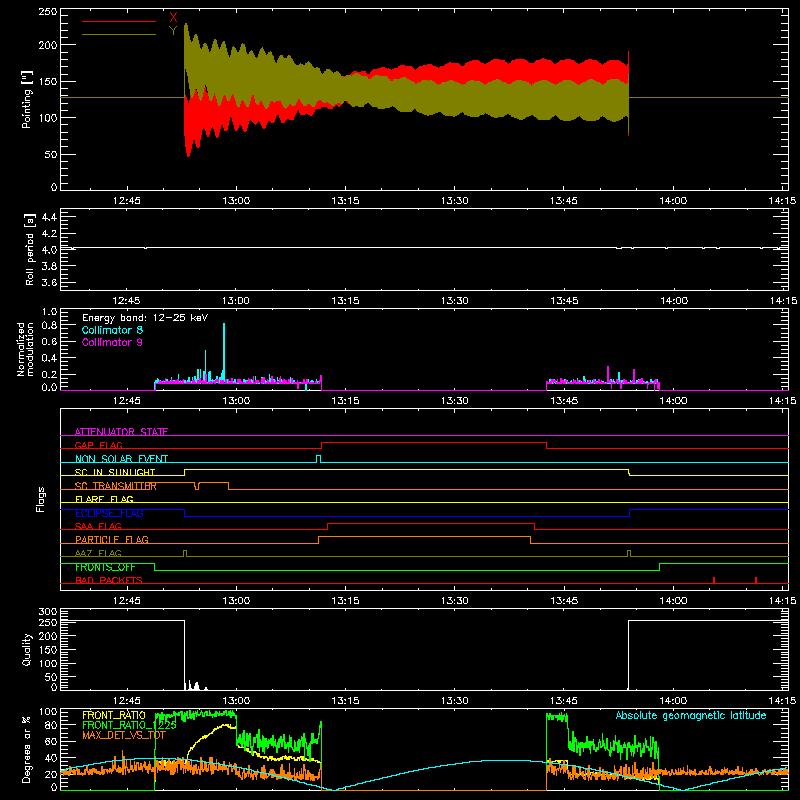This screenshot has height=800, width=800.
Task: Click 13:15 label under the Quality plot
Action: pos(345,701)
